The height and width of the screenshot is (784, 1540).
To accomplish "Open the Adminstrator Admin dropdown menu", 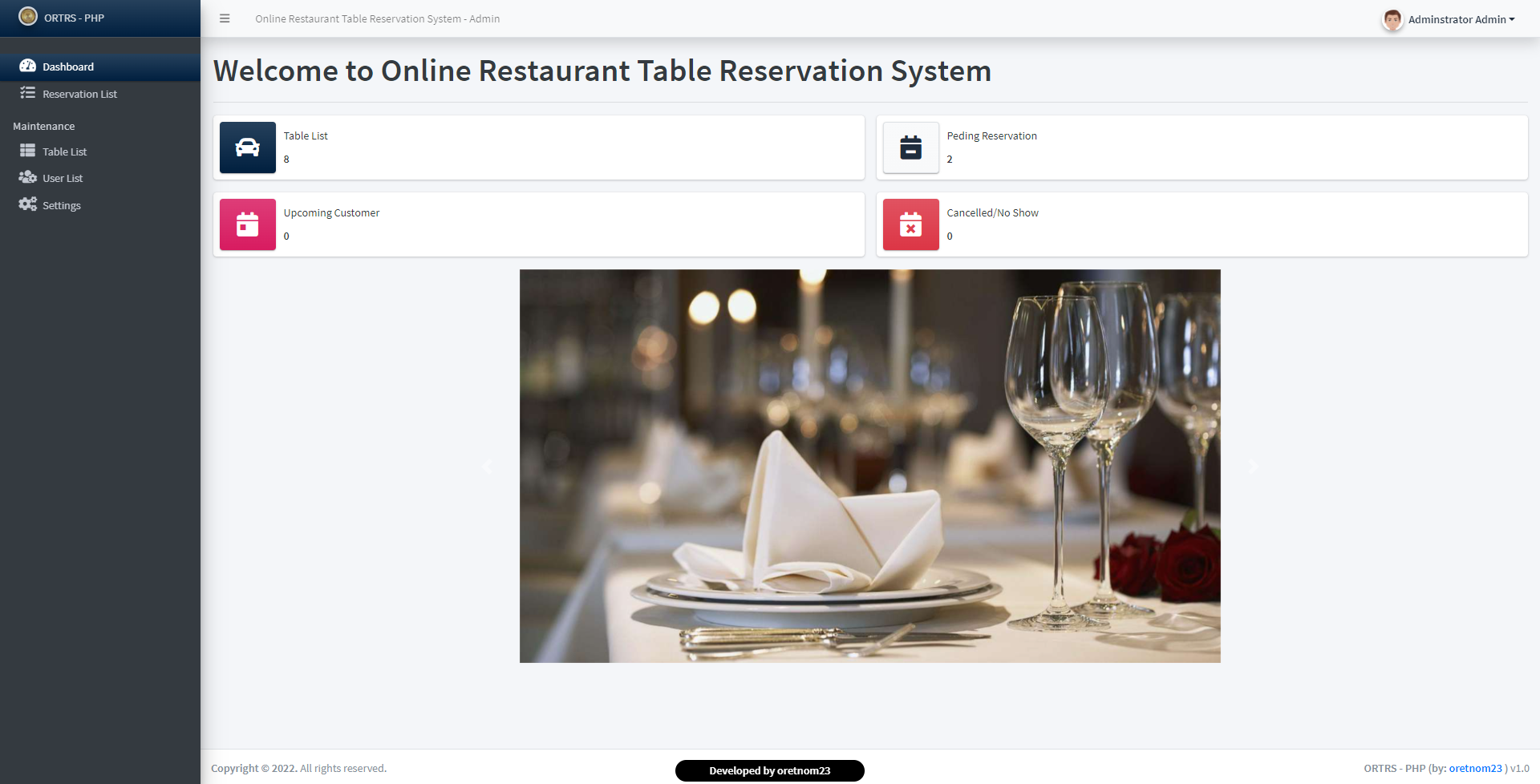I will pyautogui.click(x=1461, y=19).
